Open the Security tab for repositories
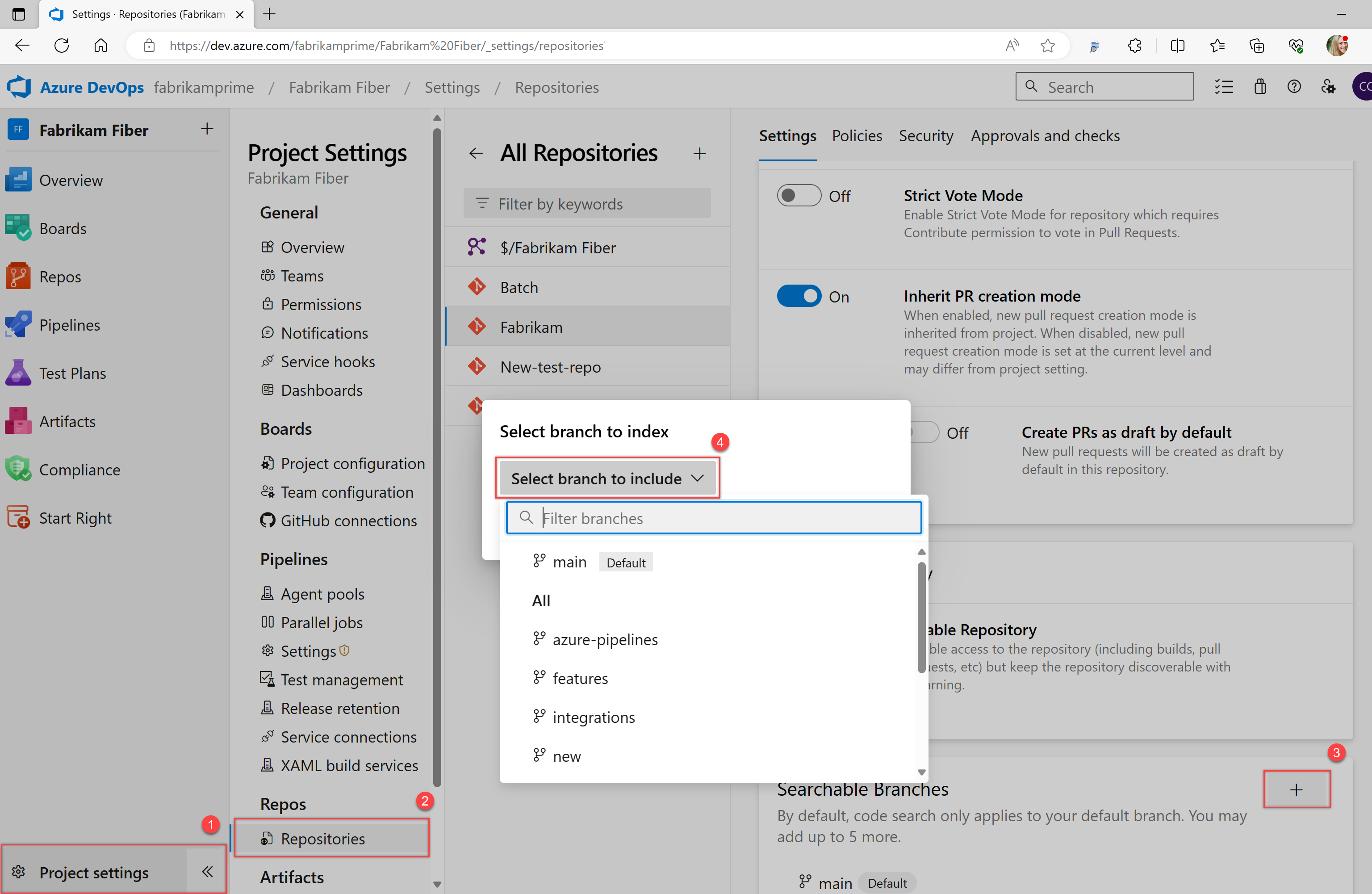 (924, 134)
